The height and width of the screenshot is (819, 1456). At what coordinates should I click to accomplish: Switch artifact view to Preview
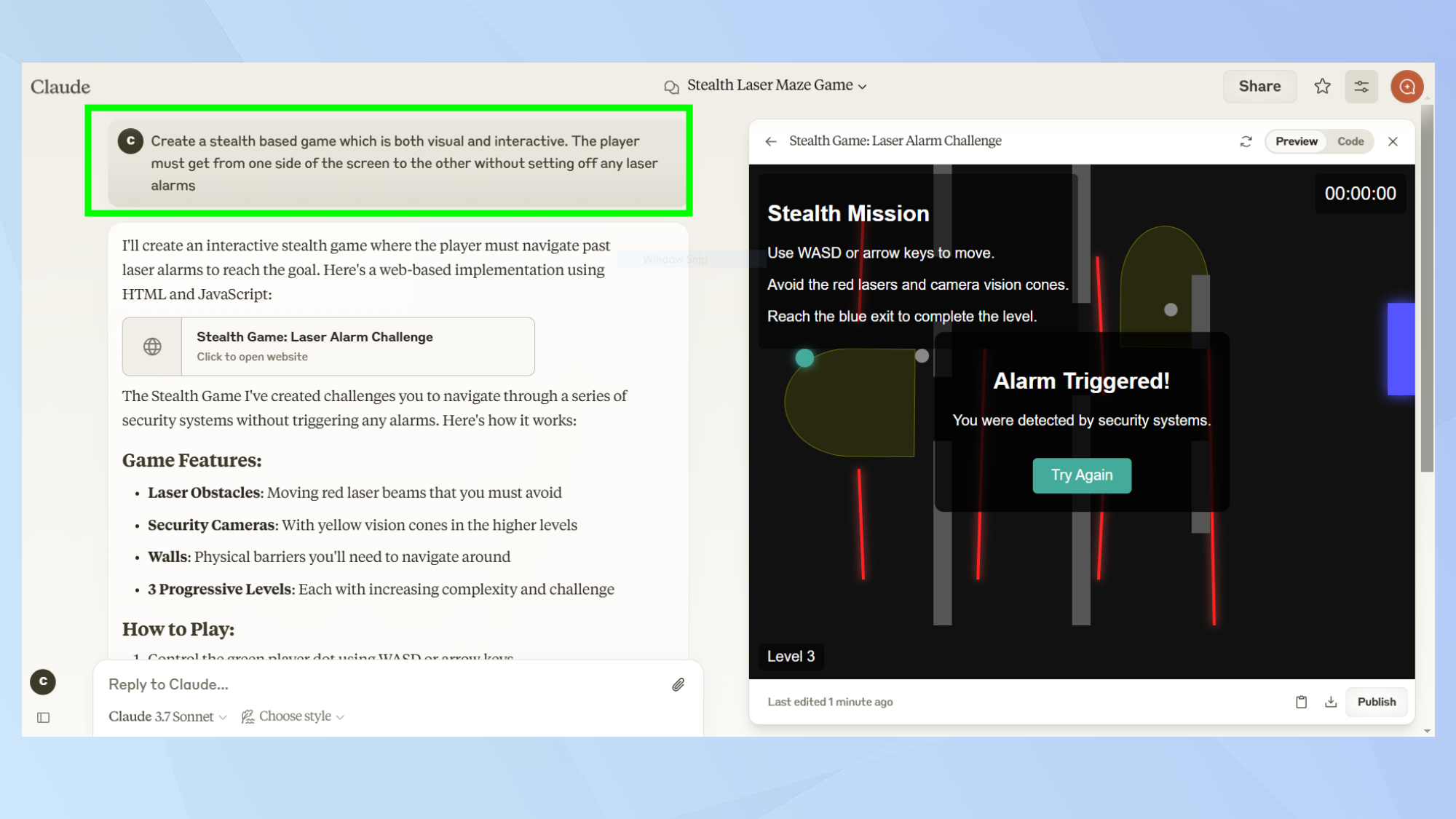(1296, 141)
